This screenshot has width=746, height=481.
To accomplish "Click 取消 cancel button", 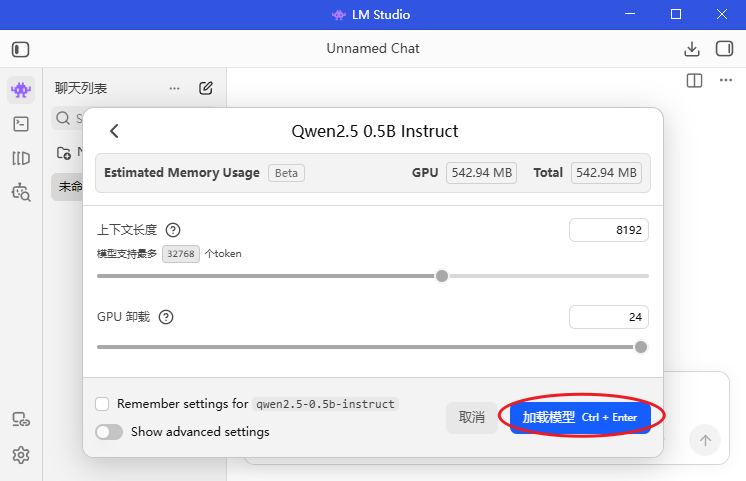I will 471,417.
